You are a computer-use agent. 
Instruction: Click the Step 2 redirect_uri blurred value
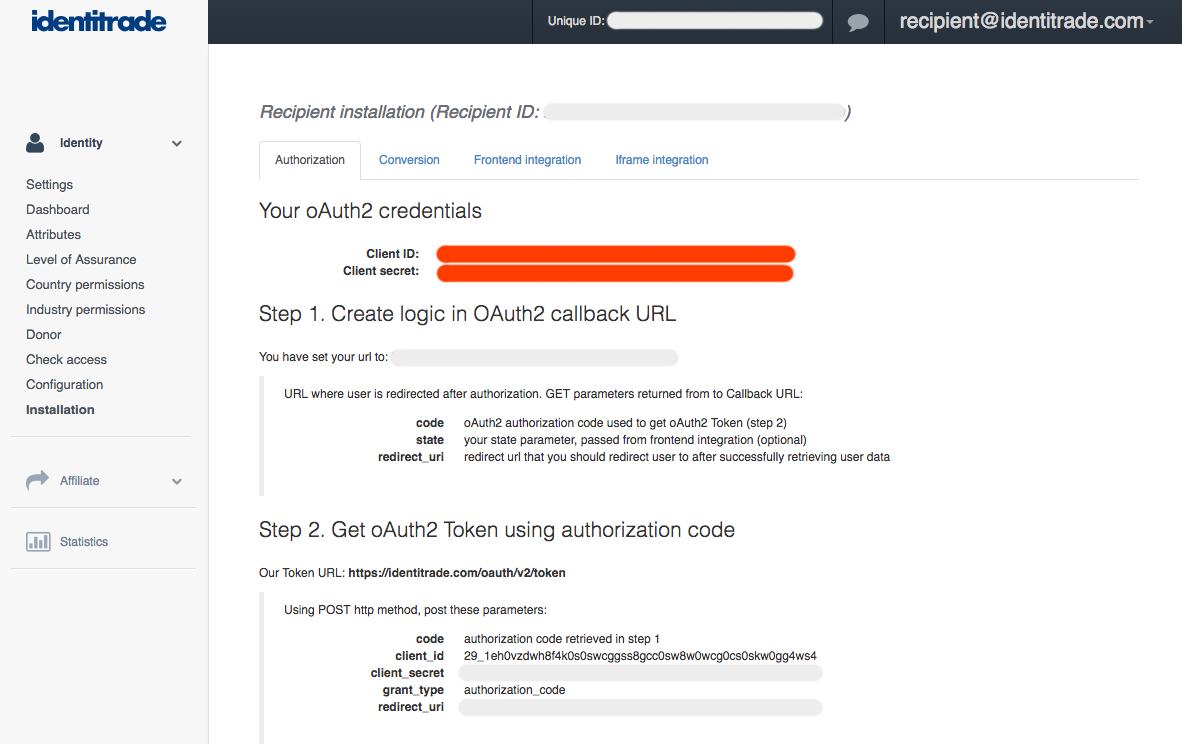coord(641,707)
